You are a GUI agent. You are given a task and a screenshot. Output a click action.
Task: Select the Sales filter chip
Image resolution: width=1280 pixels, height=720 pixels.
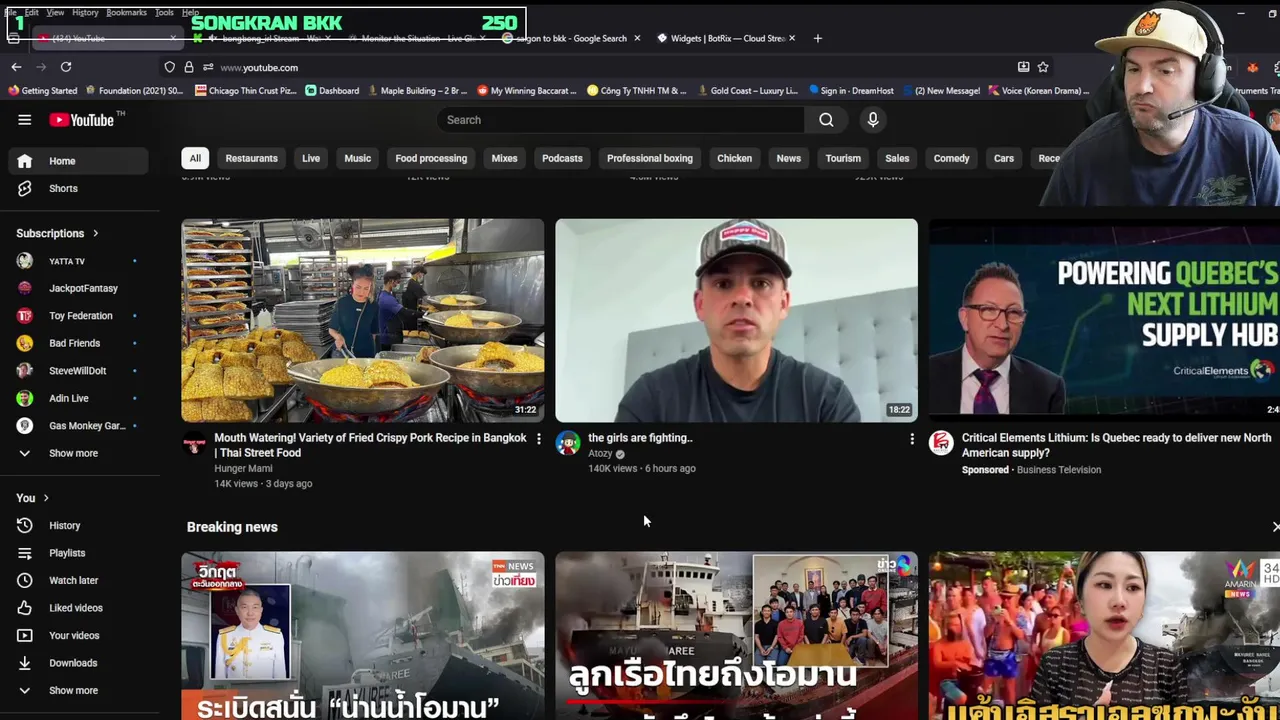click(x=897, y=158)
